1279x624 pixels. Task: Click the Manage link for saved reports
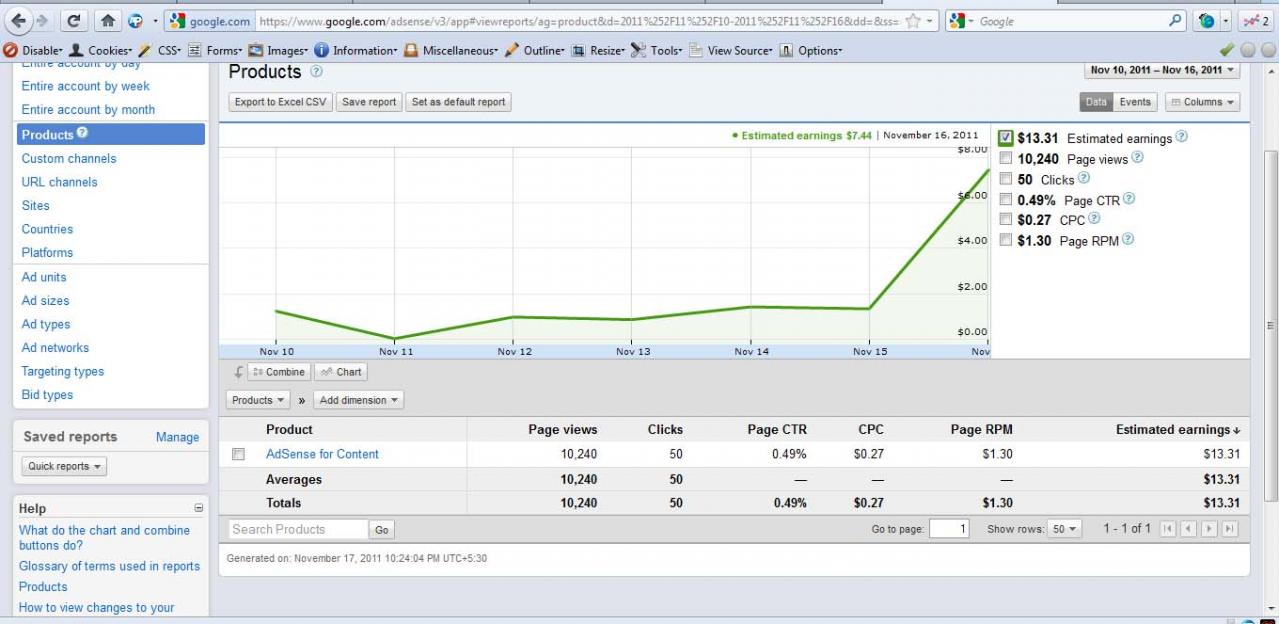(x=177, y=437)
